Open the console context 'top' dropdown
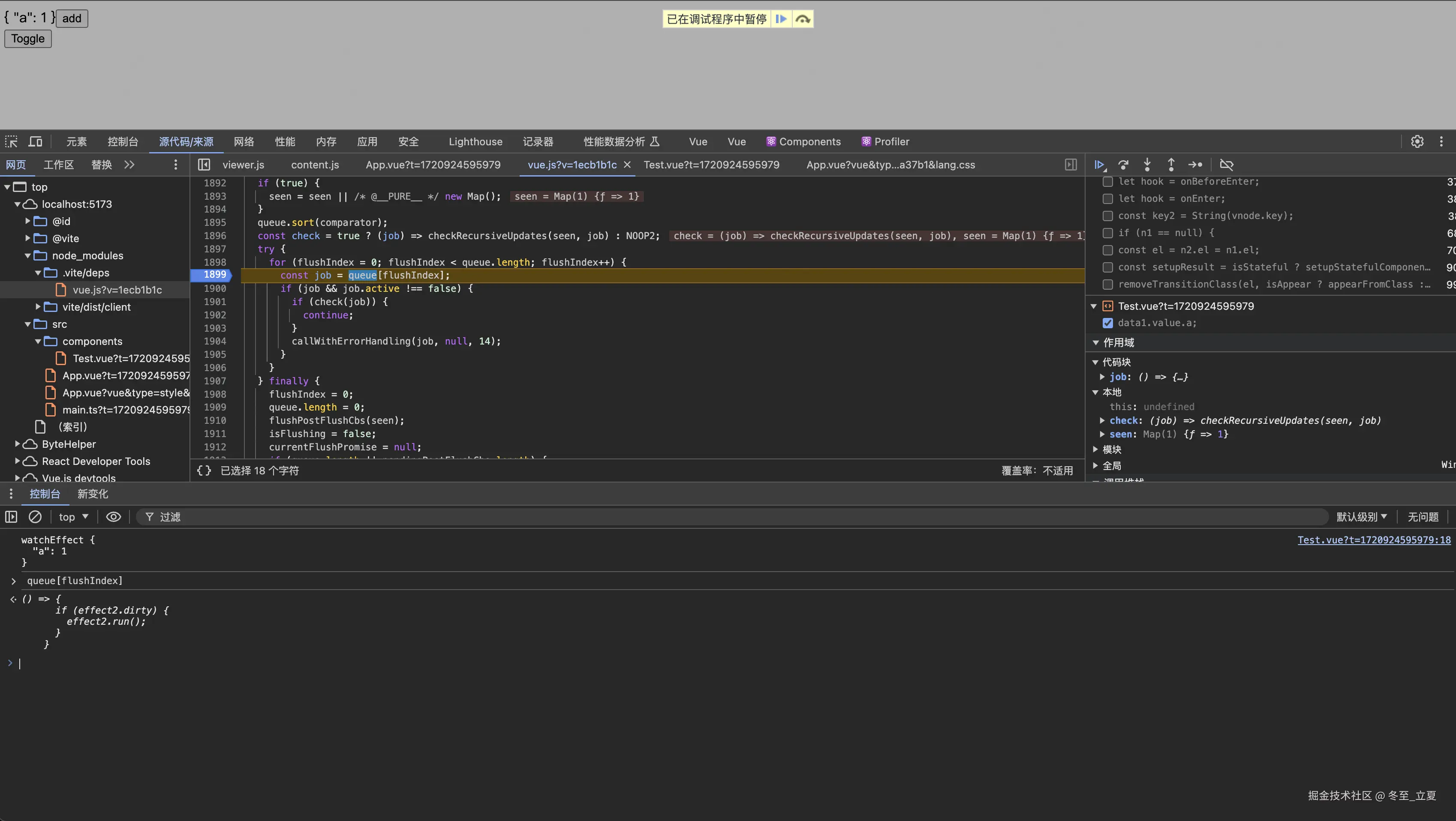This screenshot has height=821, width=1456. tap(73, 516)
